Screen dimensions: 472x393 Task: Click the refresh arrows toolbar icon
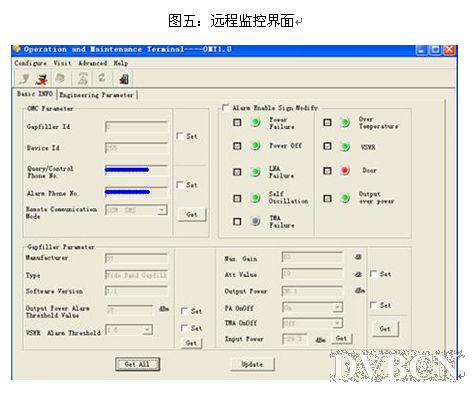101,78
